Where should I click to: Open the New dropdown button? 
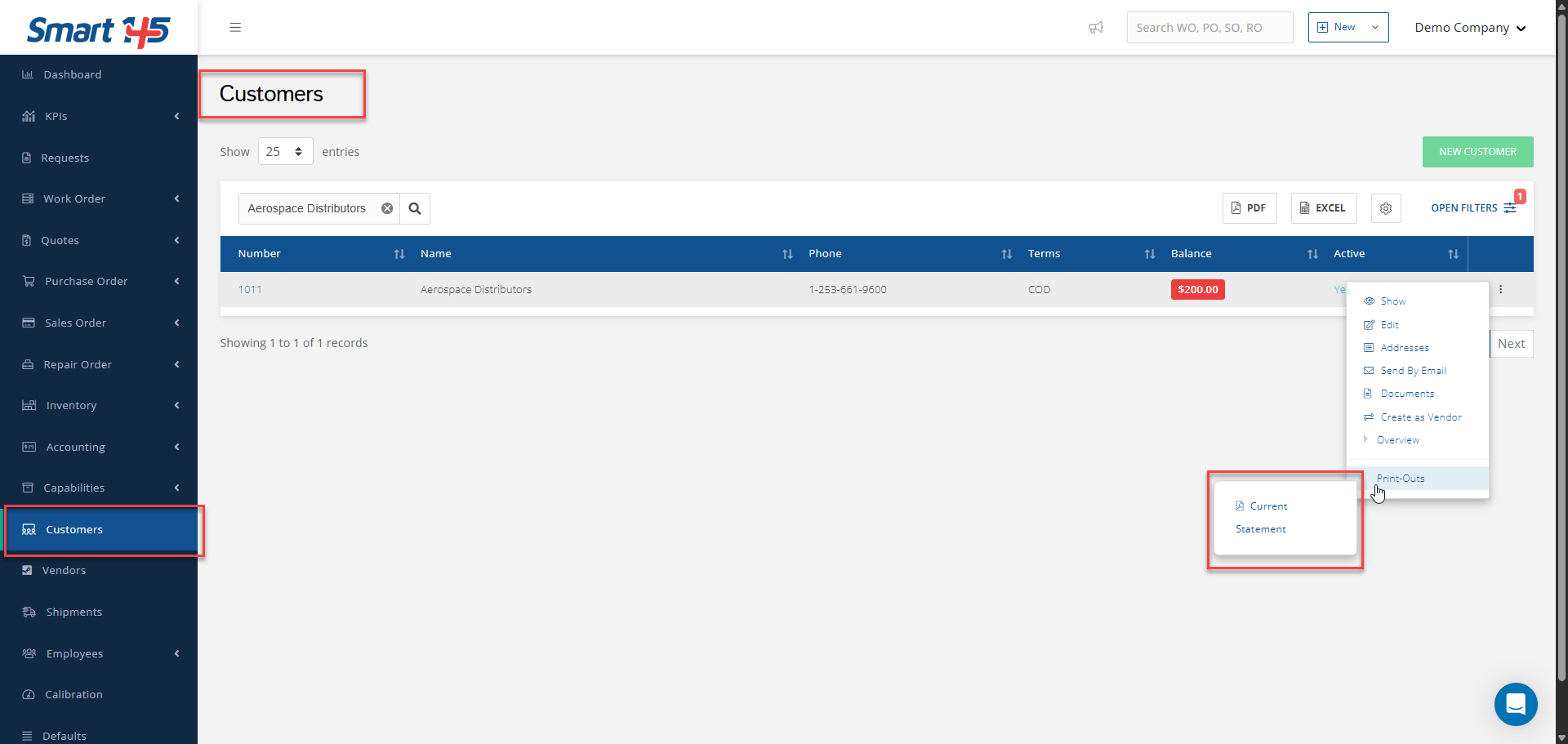1347,28
